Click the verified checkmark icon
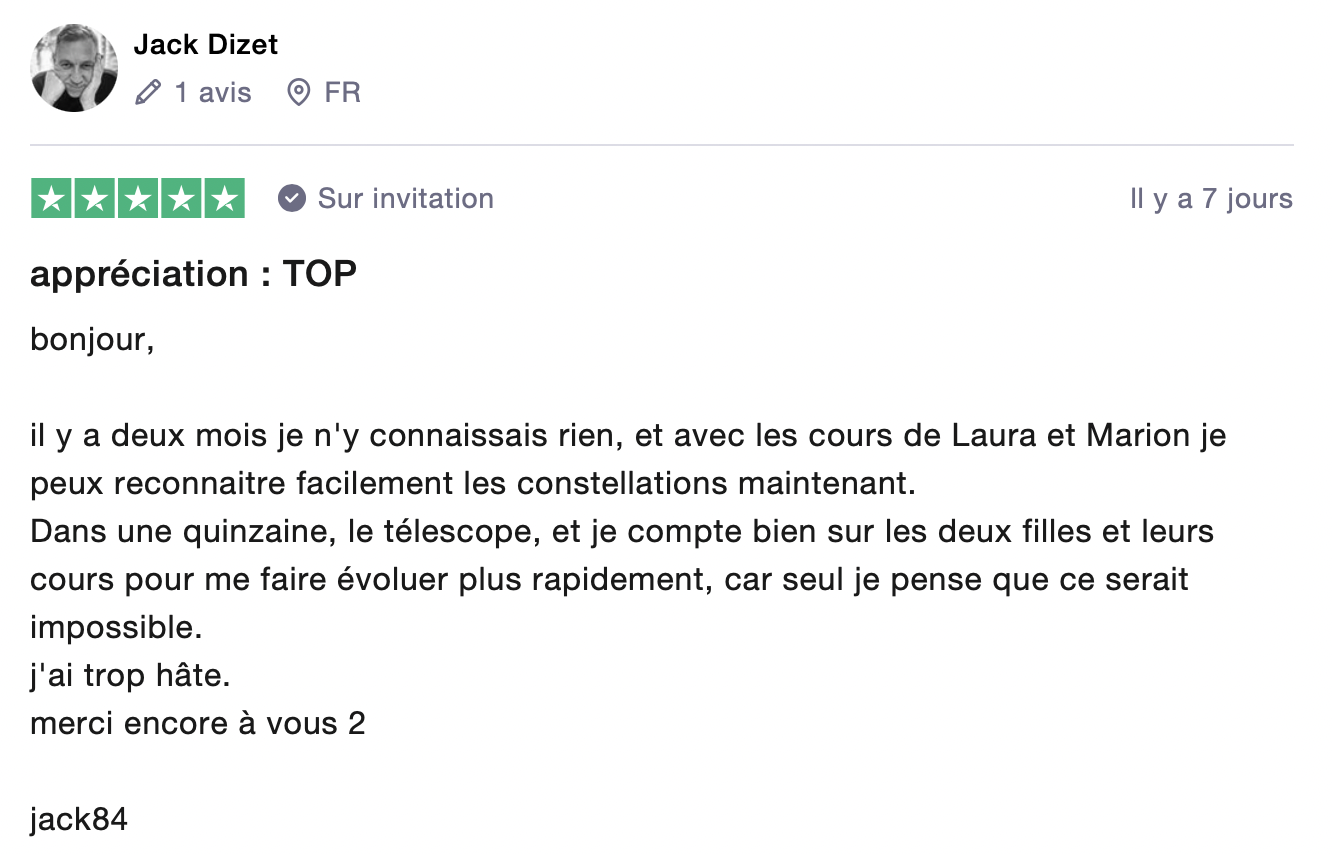The image size is (1332, 854). click(291, 198)
